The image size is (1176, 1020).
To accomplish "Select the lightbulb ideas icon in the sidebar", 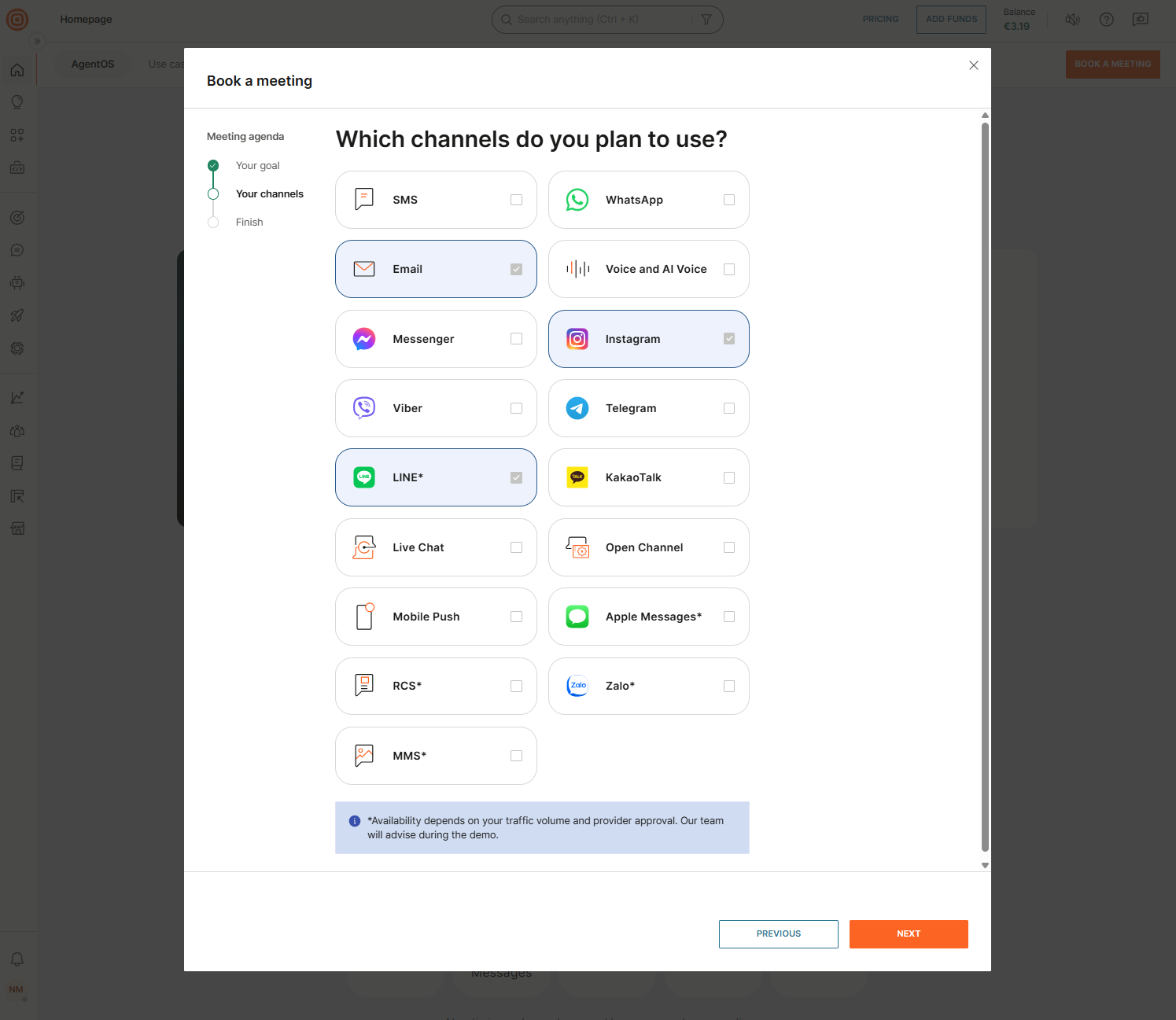I will click(17, 101).
